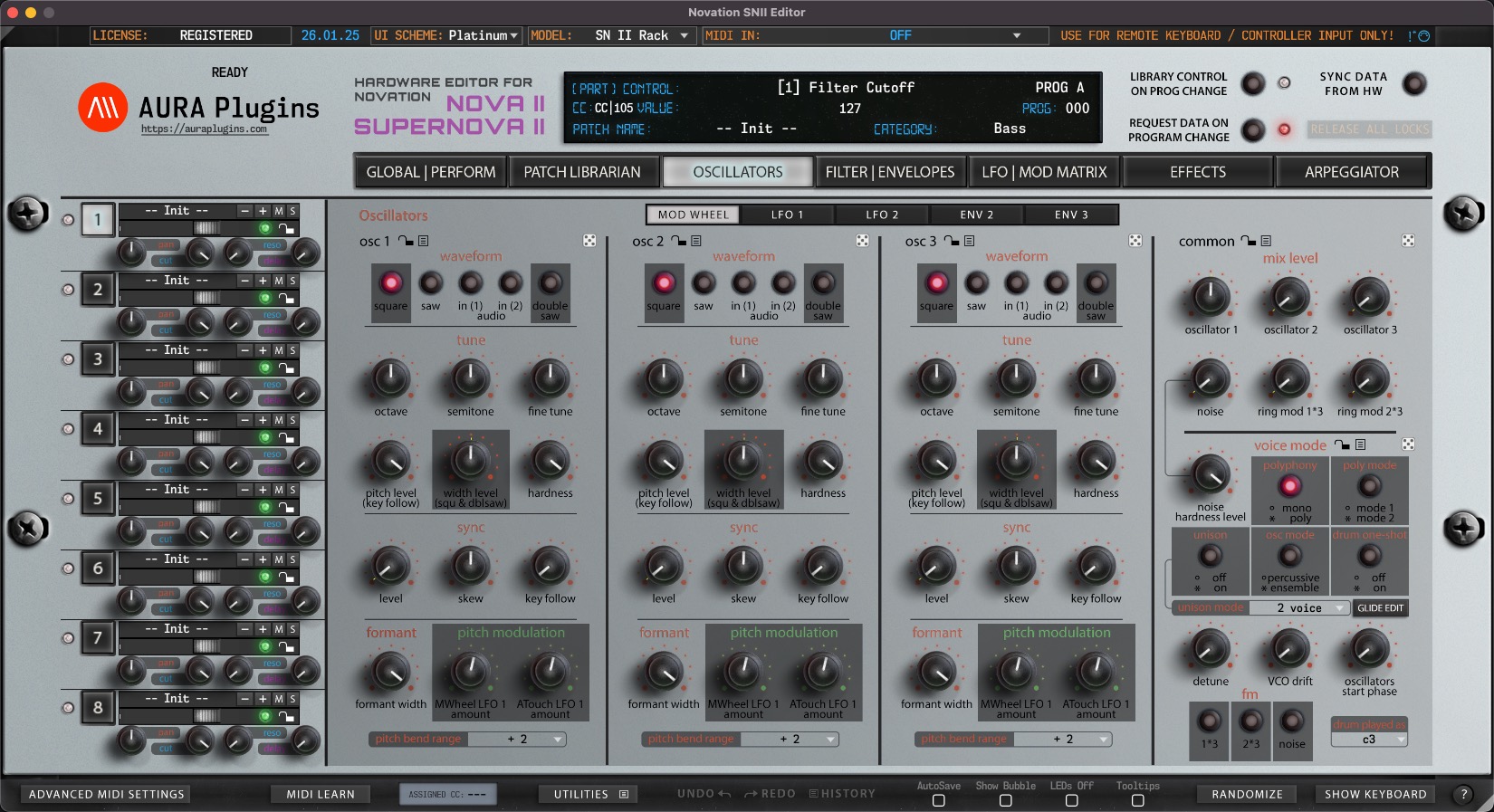Screen dimensions: 1494x812
Task: Select saw waveform for osc 1
Action: coord(431,283)
